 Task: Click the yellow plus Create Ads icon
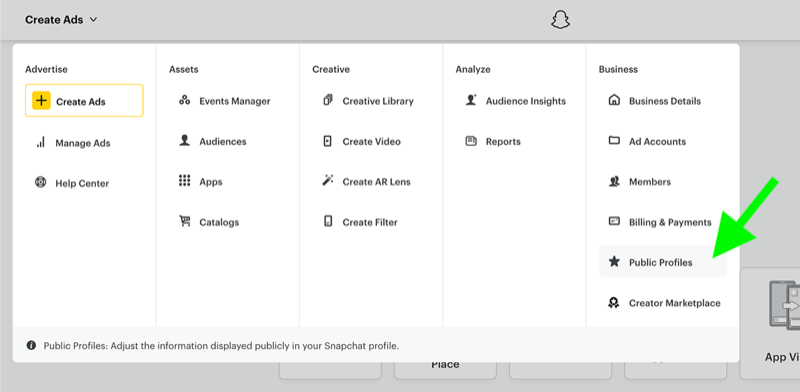pos(41,101)
